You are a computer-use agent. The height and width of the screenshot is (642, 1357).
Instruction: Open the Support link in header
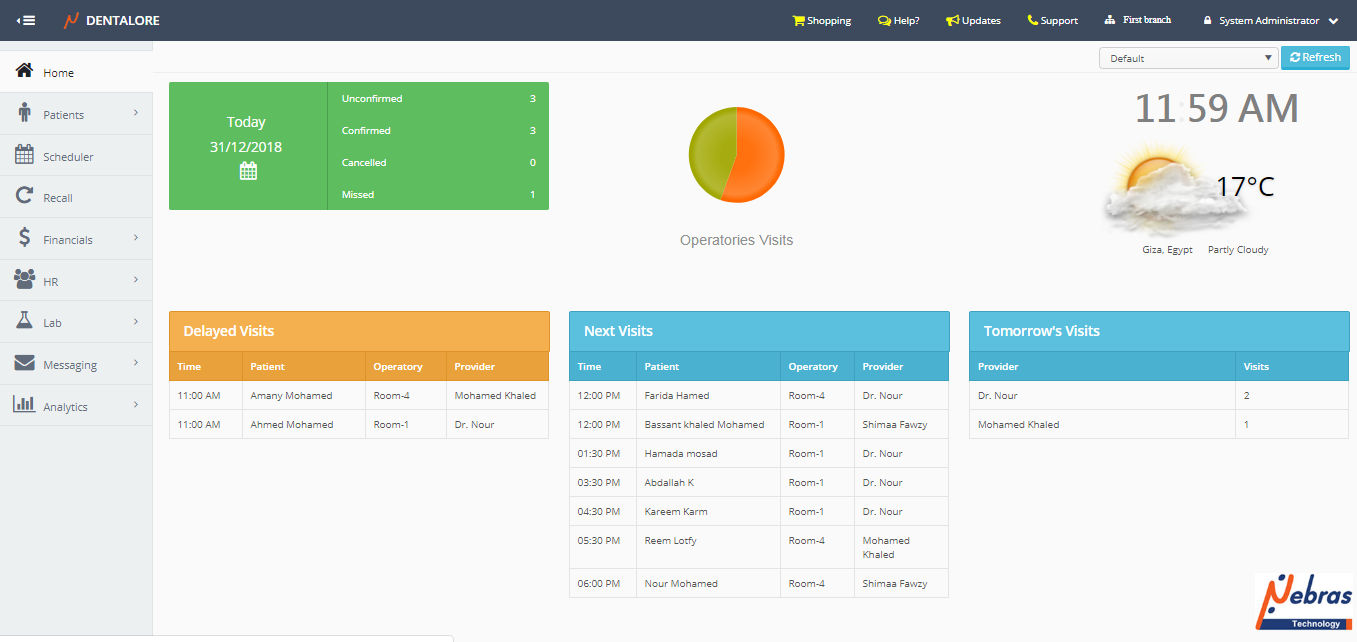point(1052,20)
